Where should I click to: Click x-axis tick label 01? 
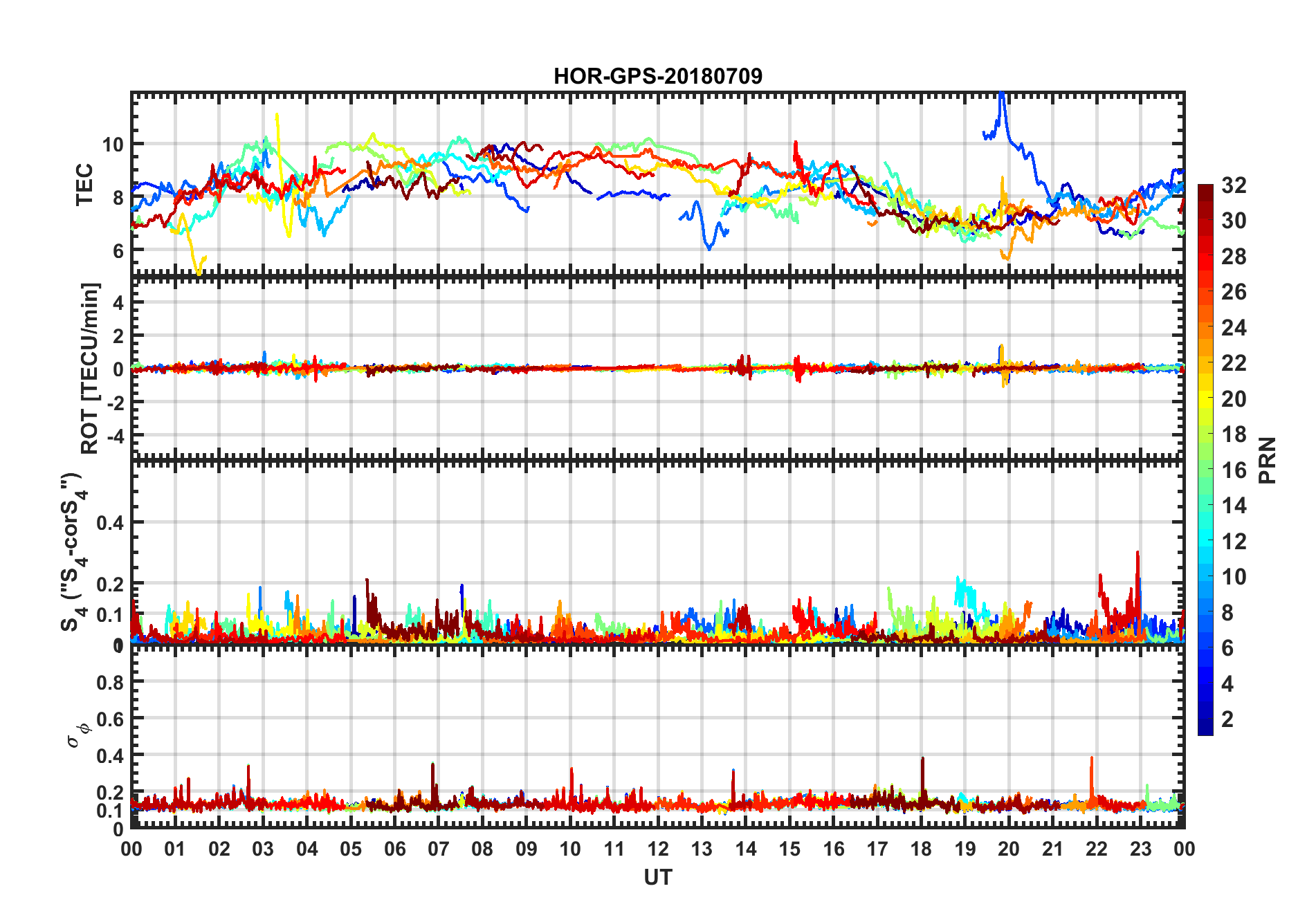click(175, 849)
